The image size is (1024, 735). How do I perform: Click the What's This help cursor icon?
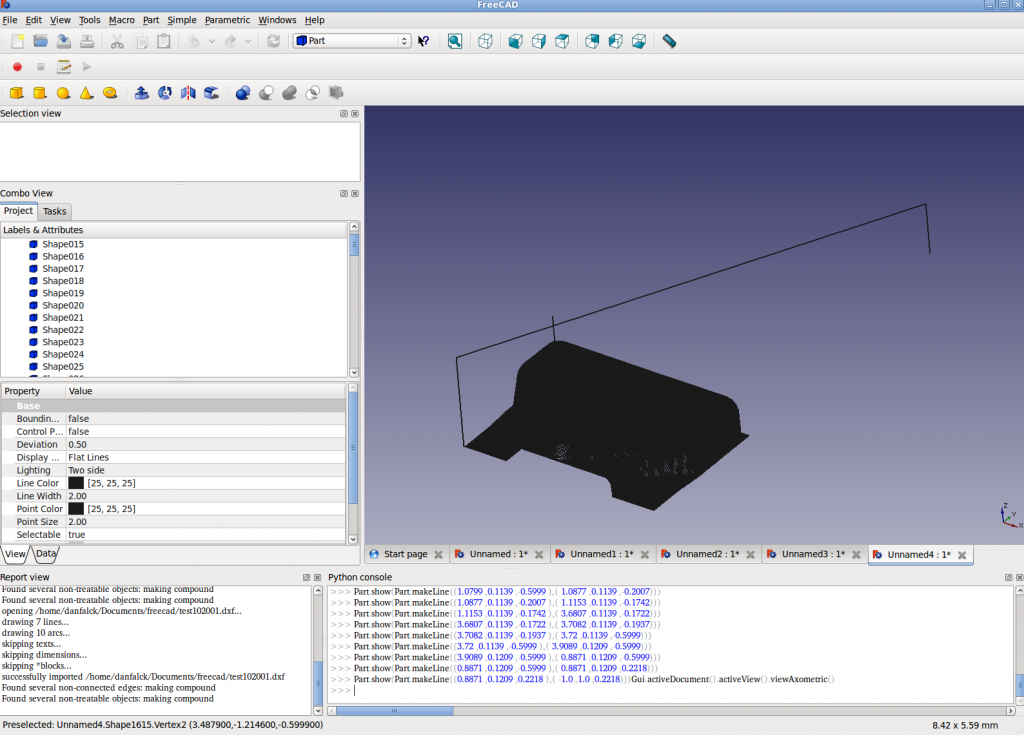click(x=424, y=41)
